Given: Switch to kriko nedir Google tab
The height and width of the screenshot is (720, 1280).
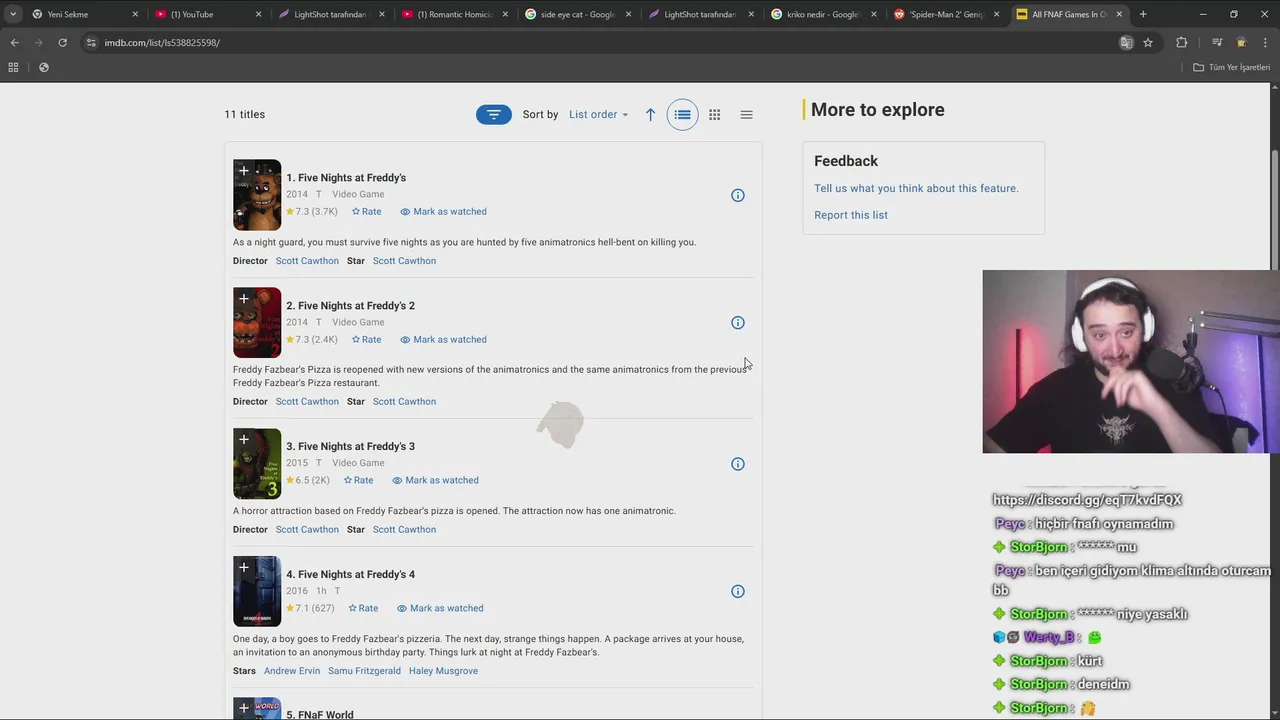Looking at the screenshot, I should click(822, 14).
